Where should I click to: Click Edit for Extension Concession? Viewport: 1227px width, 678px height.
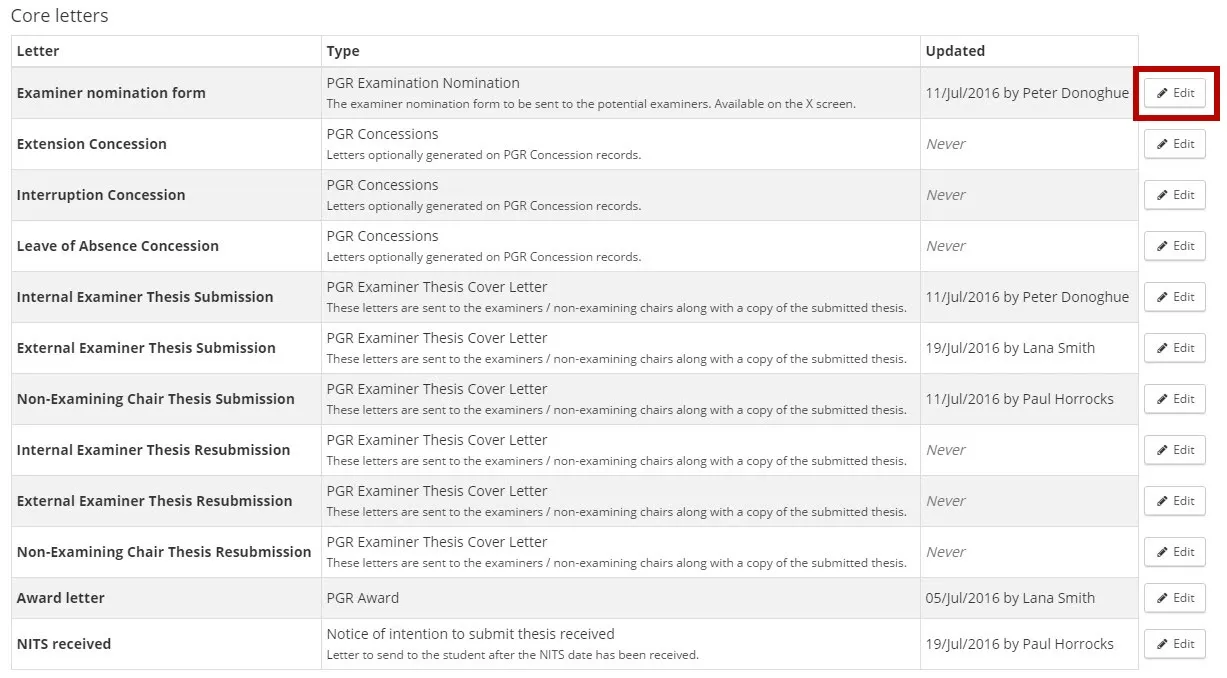tap(1174, 144)
